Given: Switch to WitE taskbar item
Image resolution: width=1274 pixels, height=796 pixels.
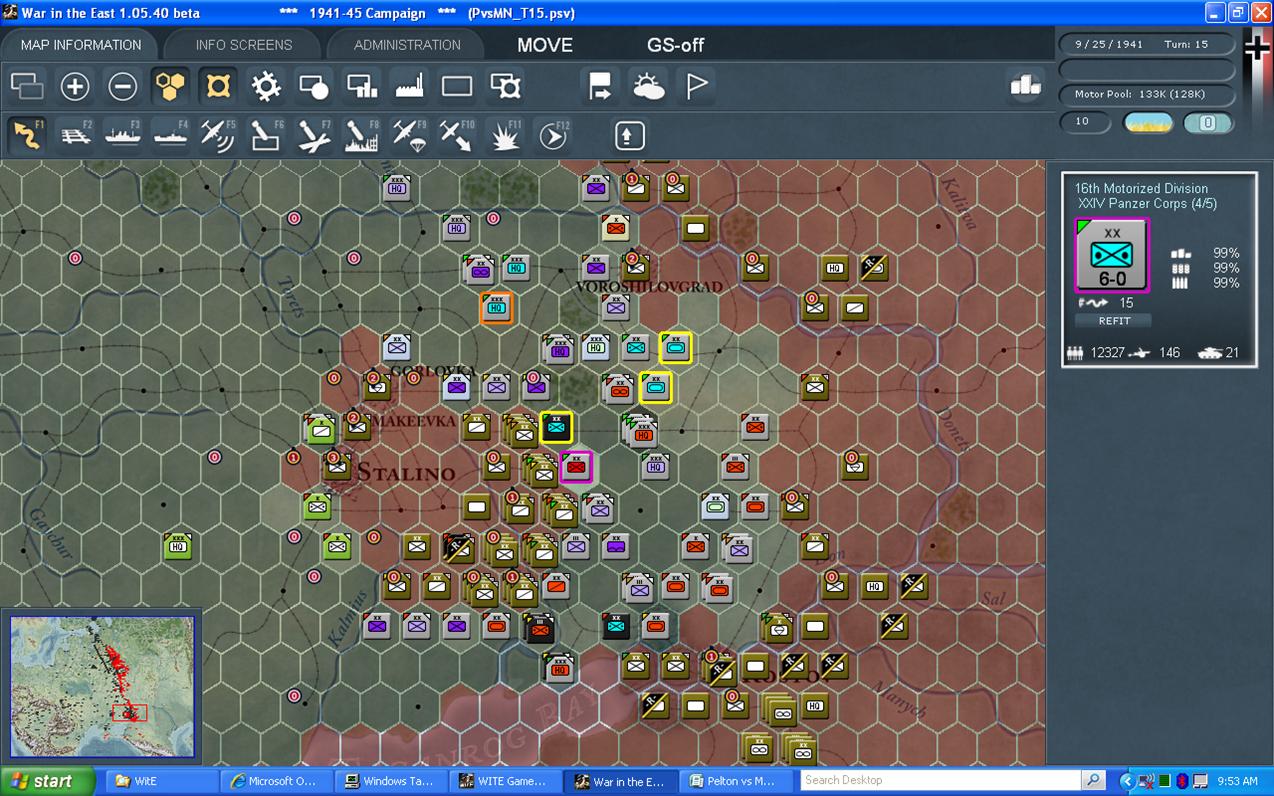Looking at the screenshot, I should tap(160, 782).
